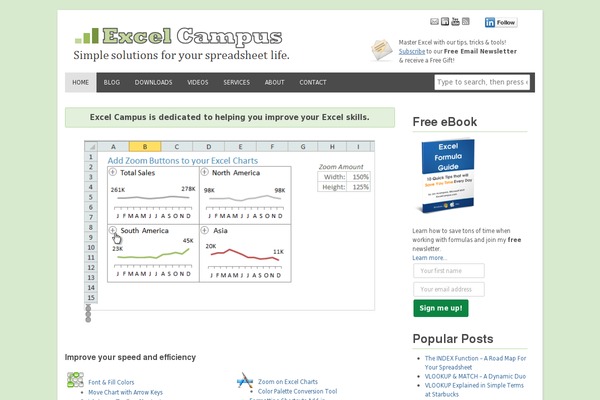Click the Sign me up! button
The height and width of the screenshot is (400, 600).
pos(441,308)
